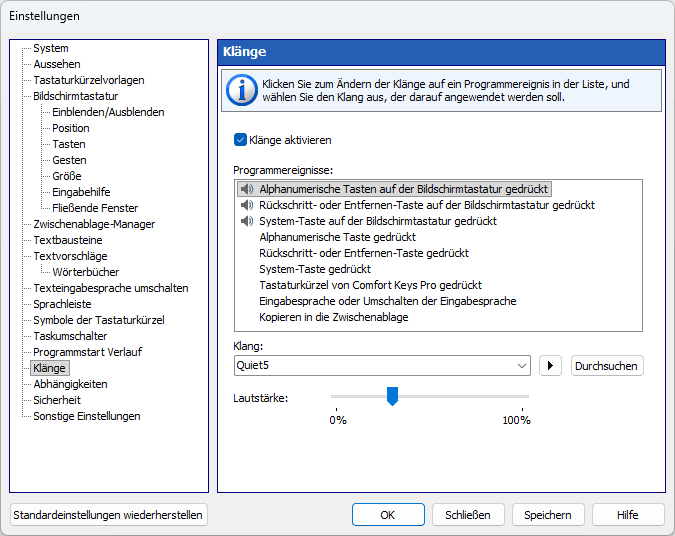Viewport: 675px width, 536px height.
Task: Select event Tastaturkürzel von Comfort Keys Pro gedrückt
Action: [370, 285]
